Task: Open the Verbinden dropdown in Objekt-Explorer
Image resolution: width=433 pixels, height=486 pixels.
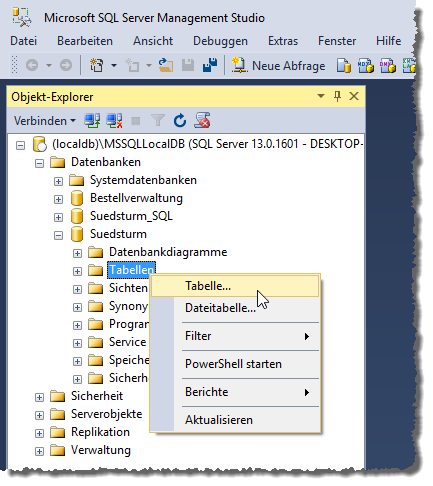Action: [44, 121]
